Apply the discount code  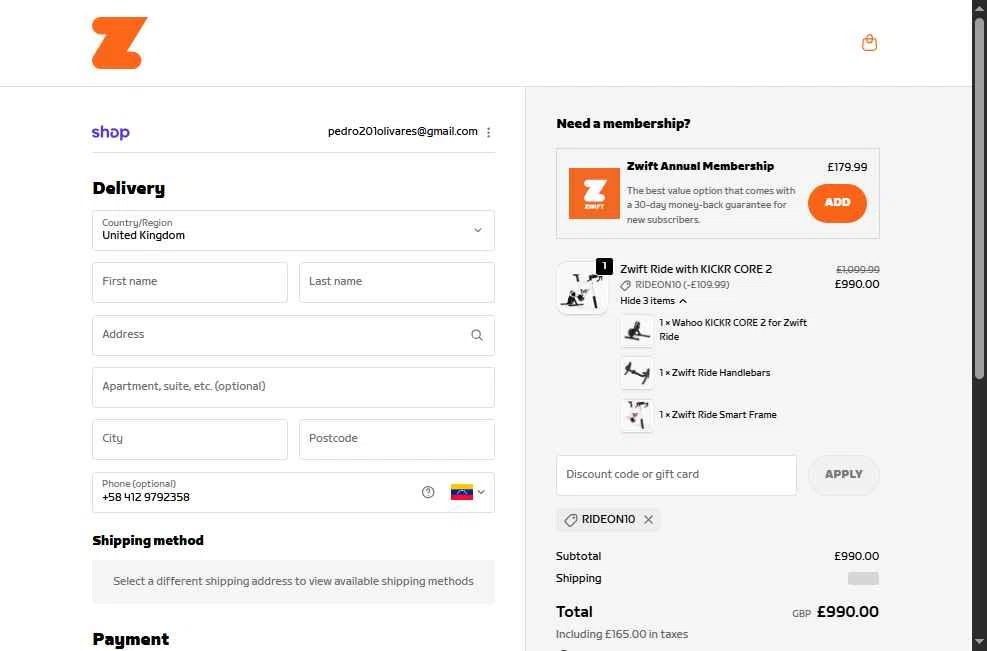pos(843,475)
